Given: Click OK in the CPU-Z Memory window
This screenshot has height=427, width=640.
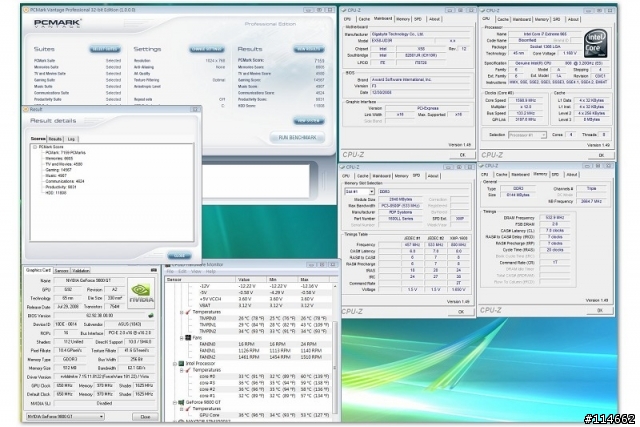Looking at the screenshot, I should coord(600,310).
